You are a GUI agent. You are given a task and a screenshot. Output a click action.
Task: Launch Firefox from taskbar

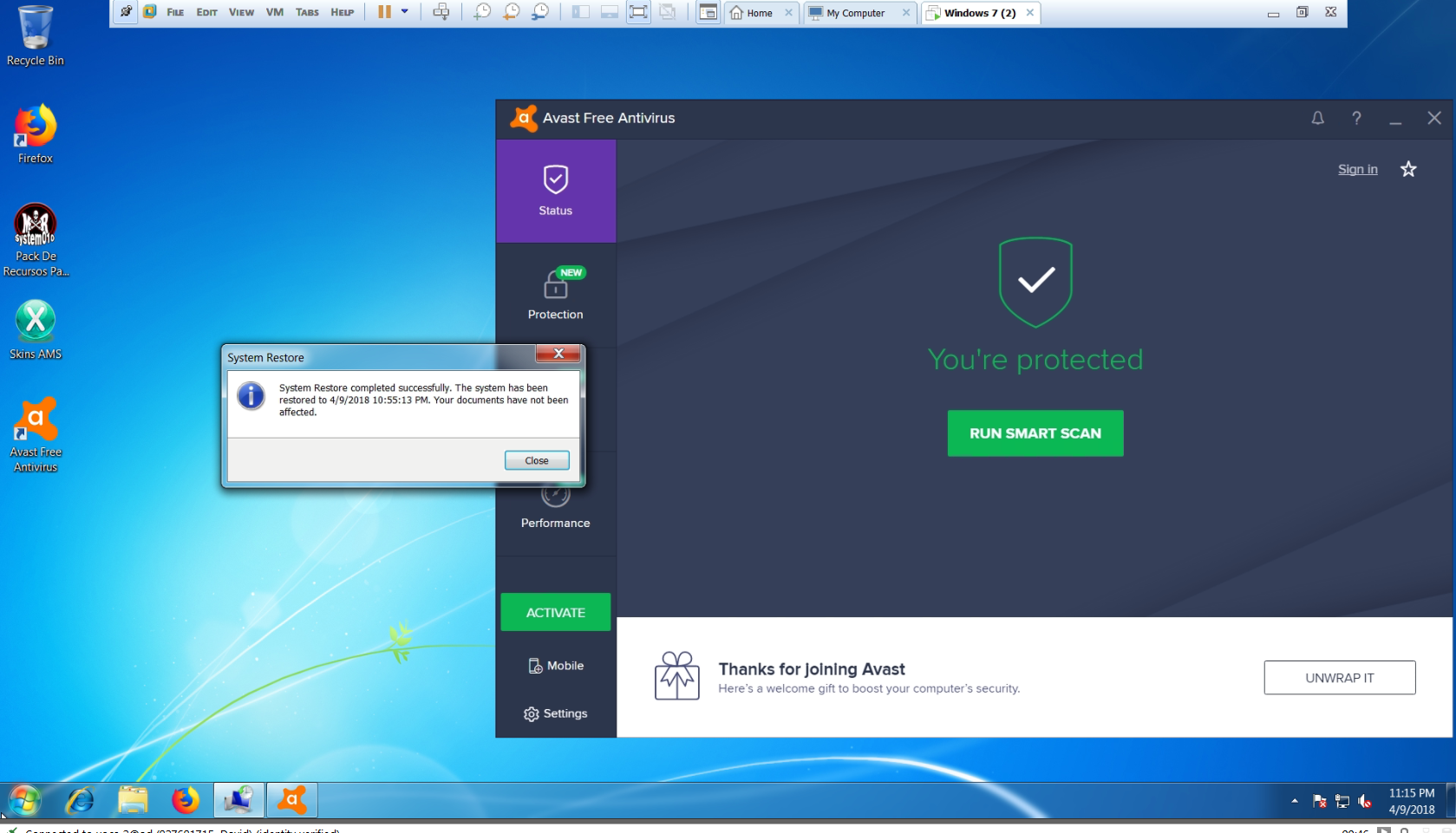click(185, 800)
